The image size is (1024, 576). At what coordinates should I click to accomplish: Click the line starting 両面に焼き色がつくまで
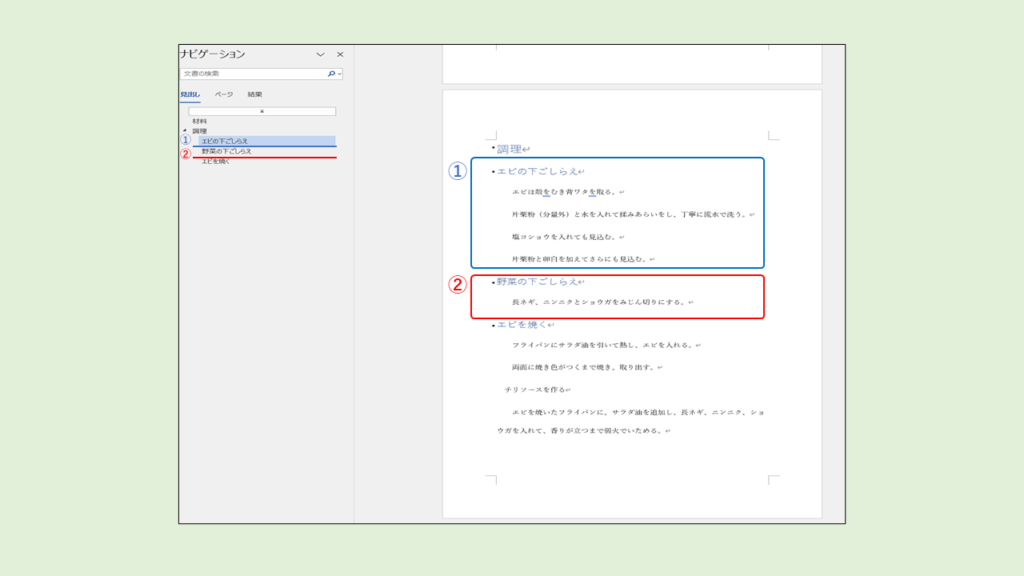[584, 368]
